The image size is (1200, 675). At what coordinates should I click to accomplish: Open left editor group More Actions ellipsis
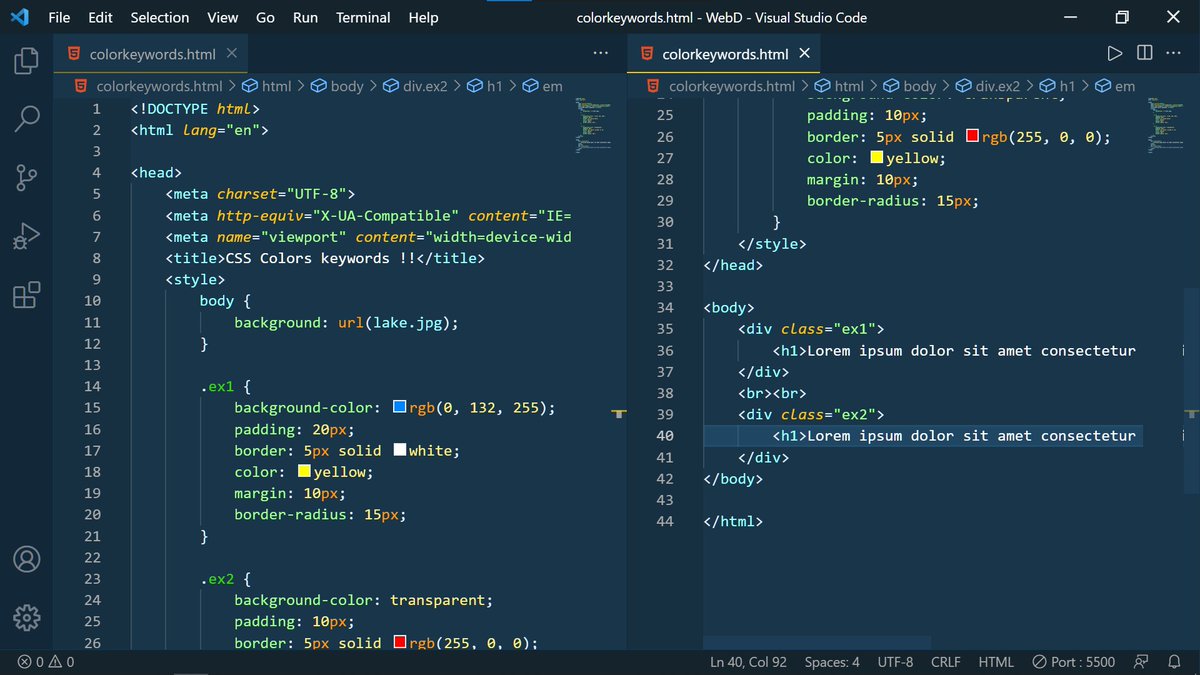[x=600, y=53]
